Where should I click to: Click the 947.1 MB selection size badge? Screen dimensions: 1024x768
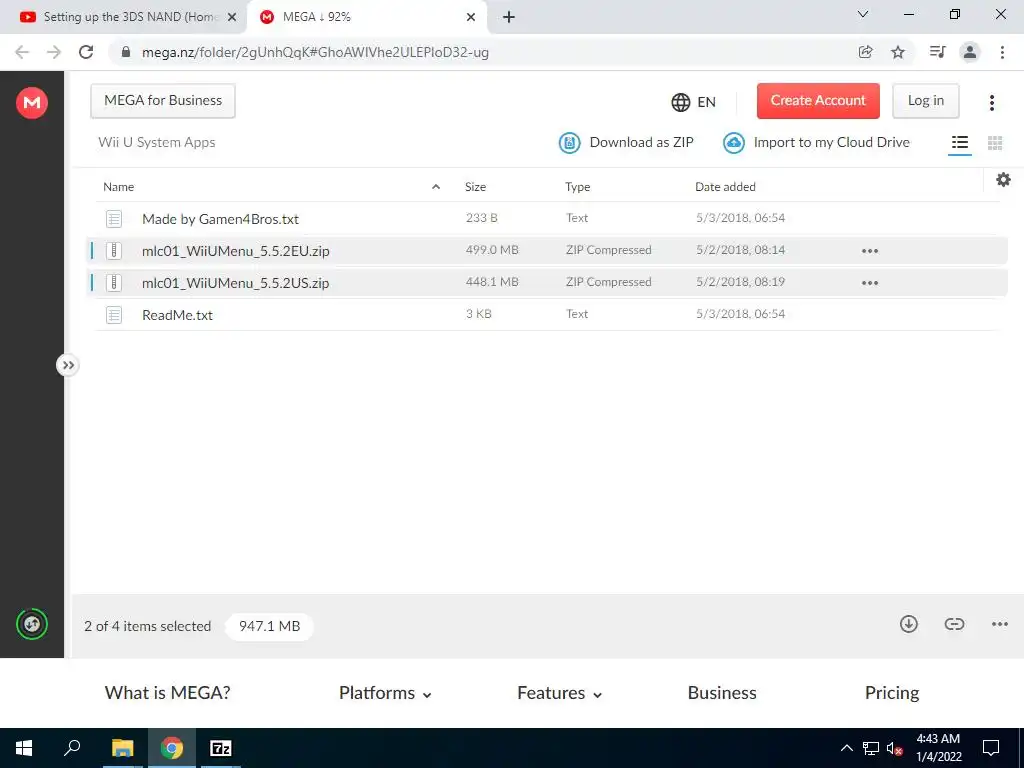click(269, 626)
